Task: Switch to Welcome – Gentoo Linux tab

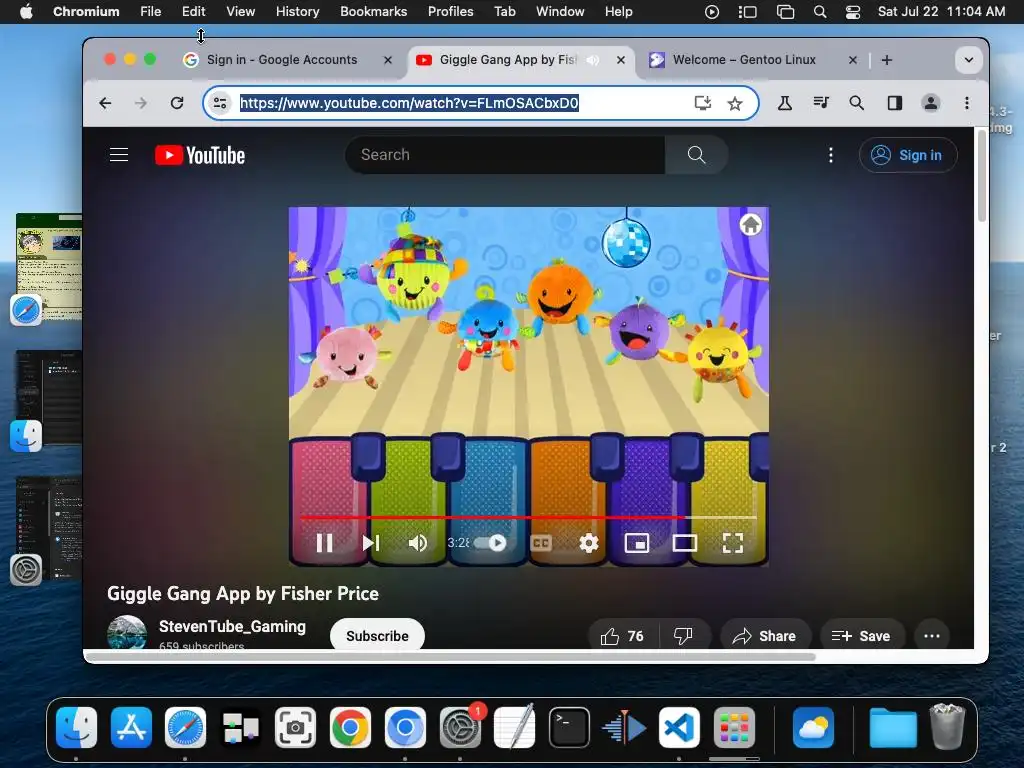Action: pyautogui.click(x=744, y=59)
